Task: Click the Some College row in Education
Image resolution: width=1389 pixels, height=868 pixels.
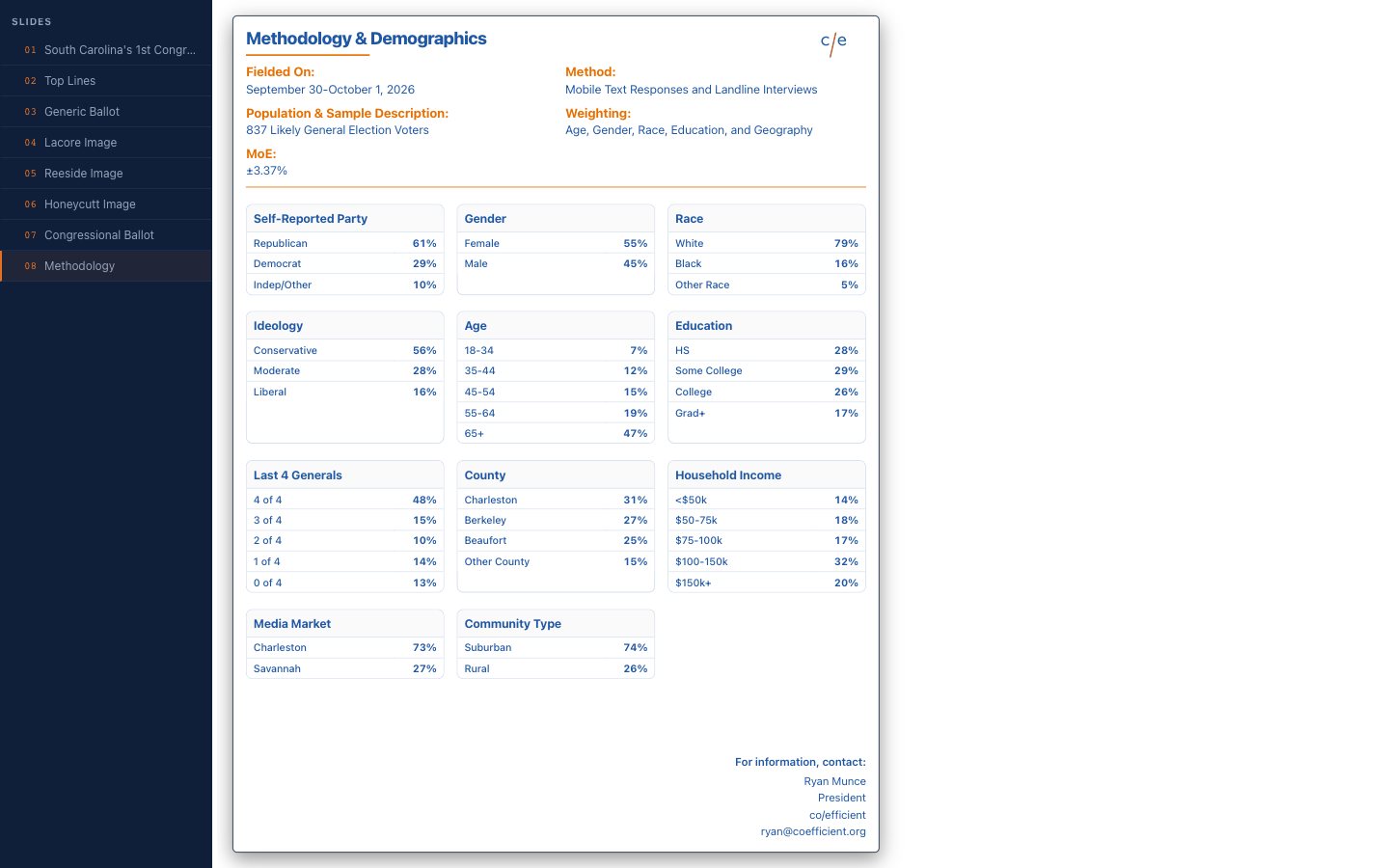Action: [x=767, y=370]
